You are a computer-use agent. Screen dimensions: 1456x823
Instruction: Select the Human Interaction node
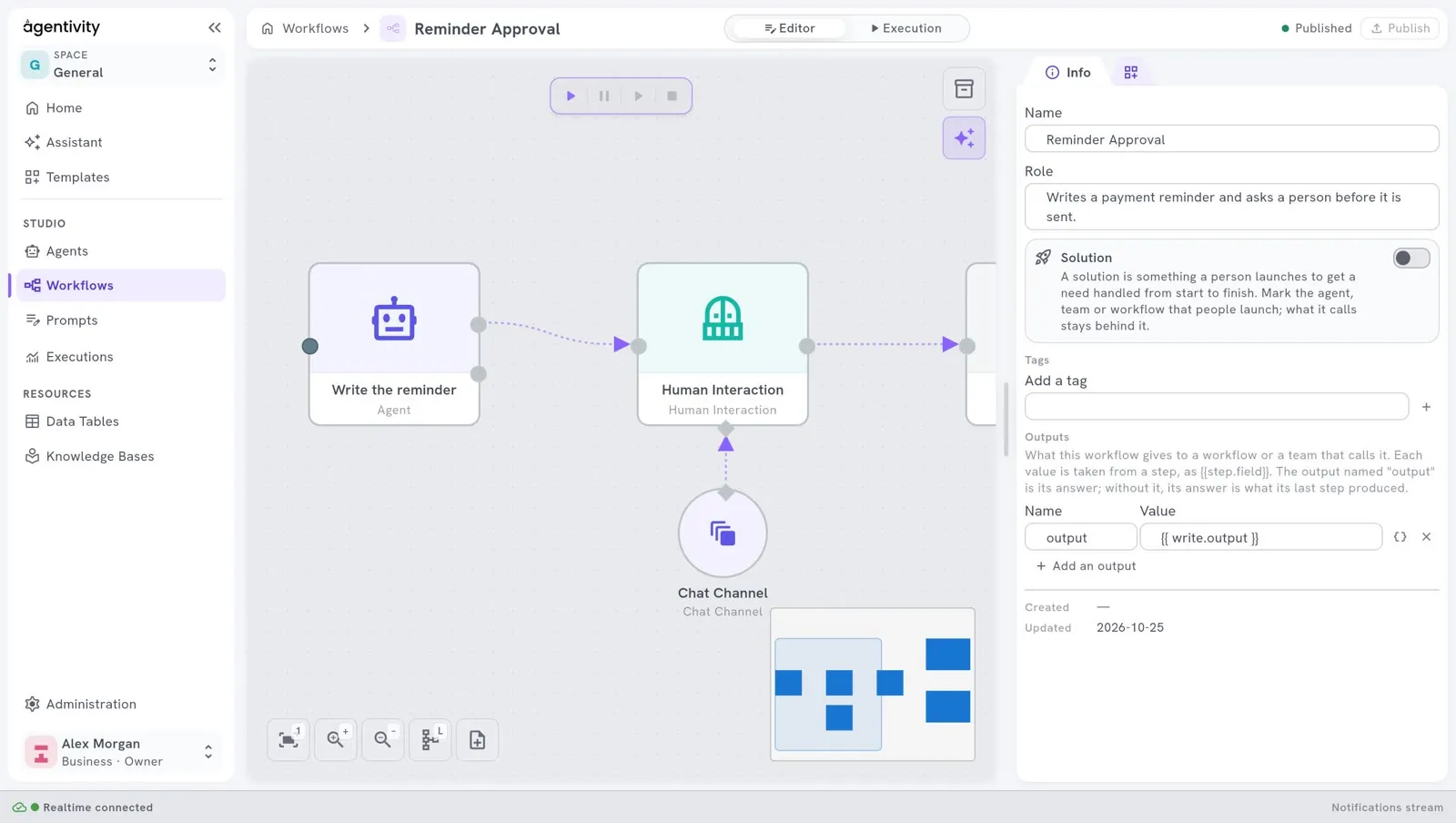pos(723,344)
